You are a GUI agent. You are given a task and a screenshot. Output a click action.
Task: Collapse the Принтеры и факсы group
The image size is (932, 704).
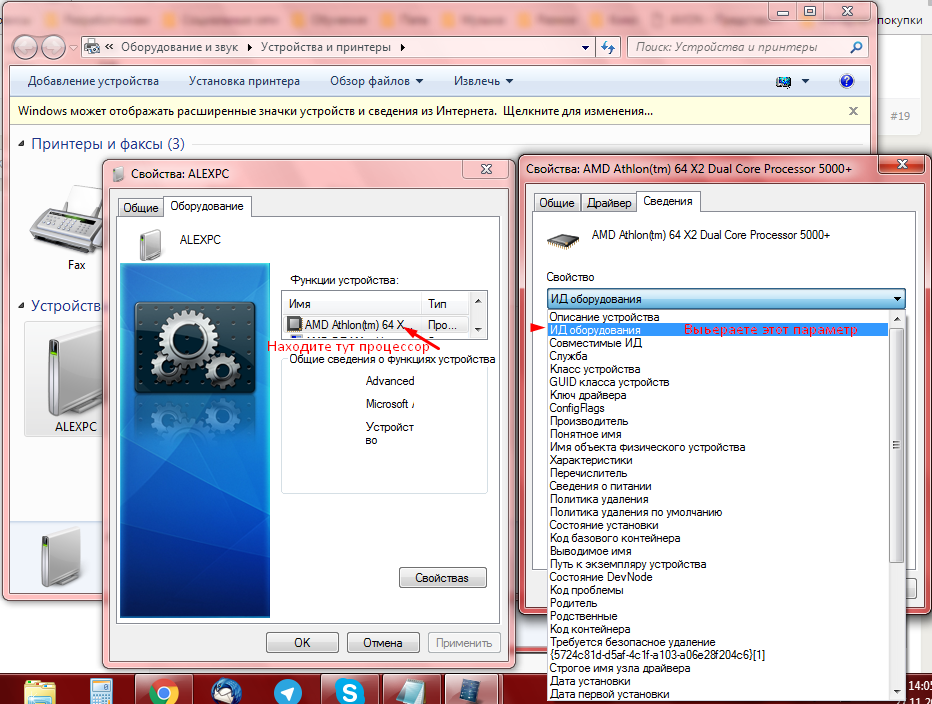21,144
